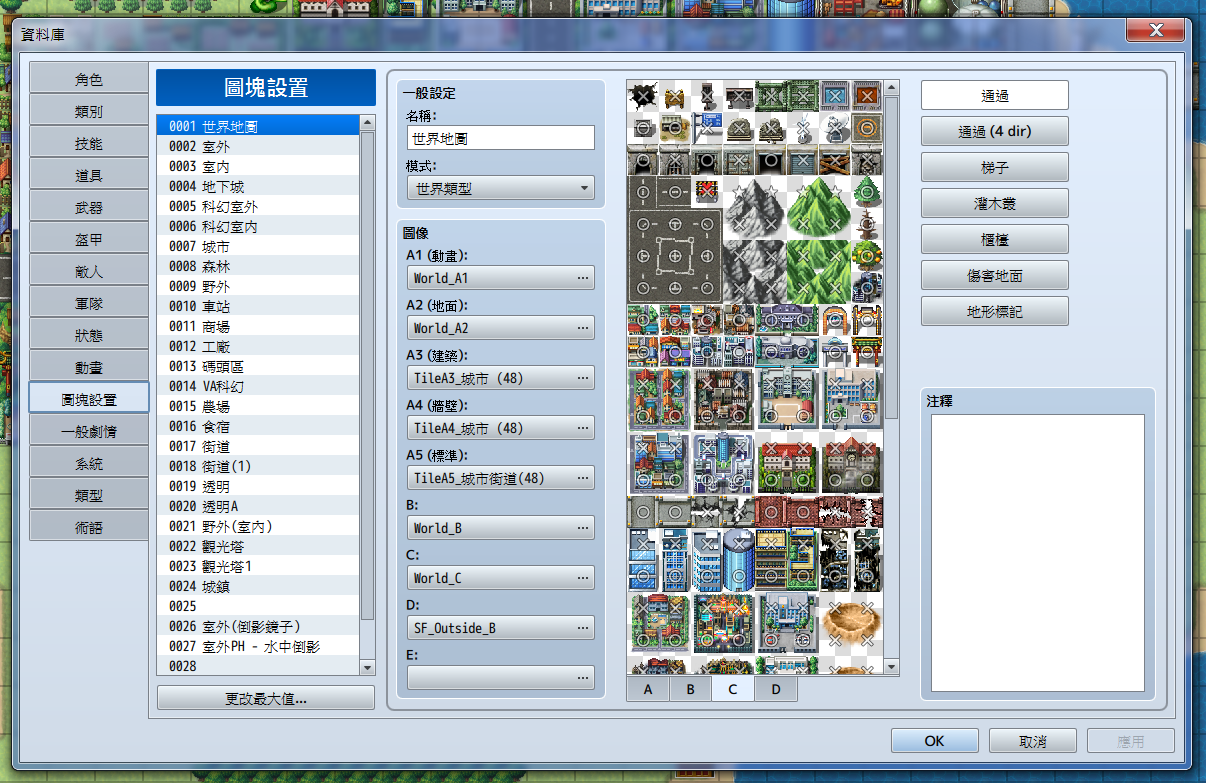Switch to tile palette tab A
Viewport: 1206px width, 783px height.
point(648,689)
